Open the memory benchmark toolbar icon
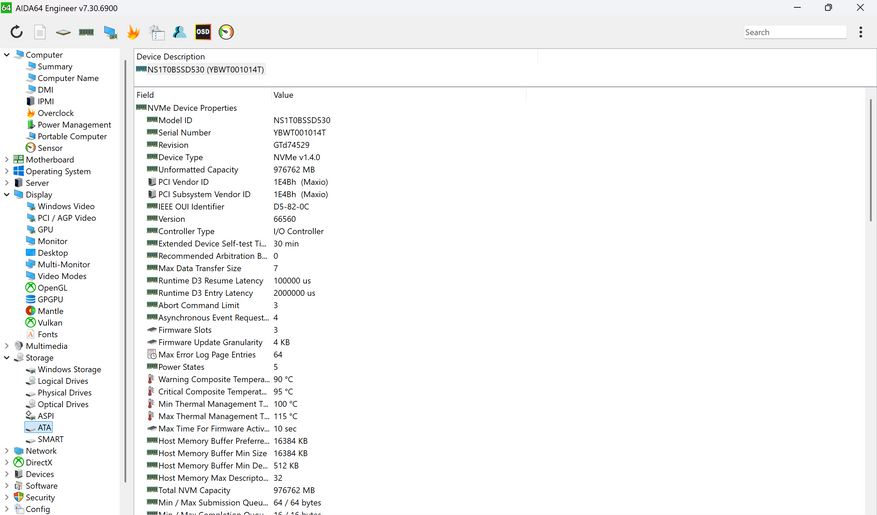The height and width of the screenshot is (515, 877). click(x=86, y=32)
